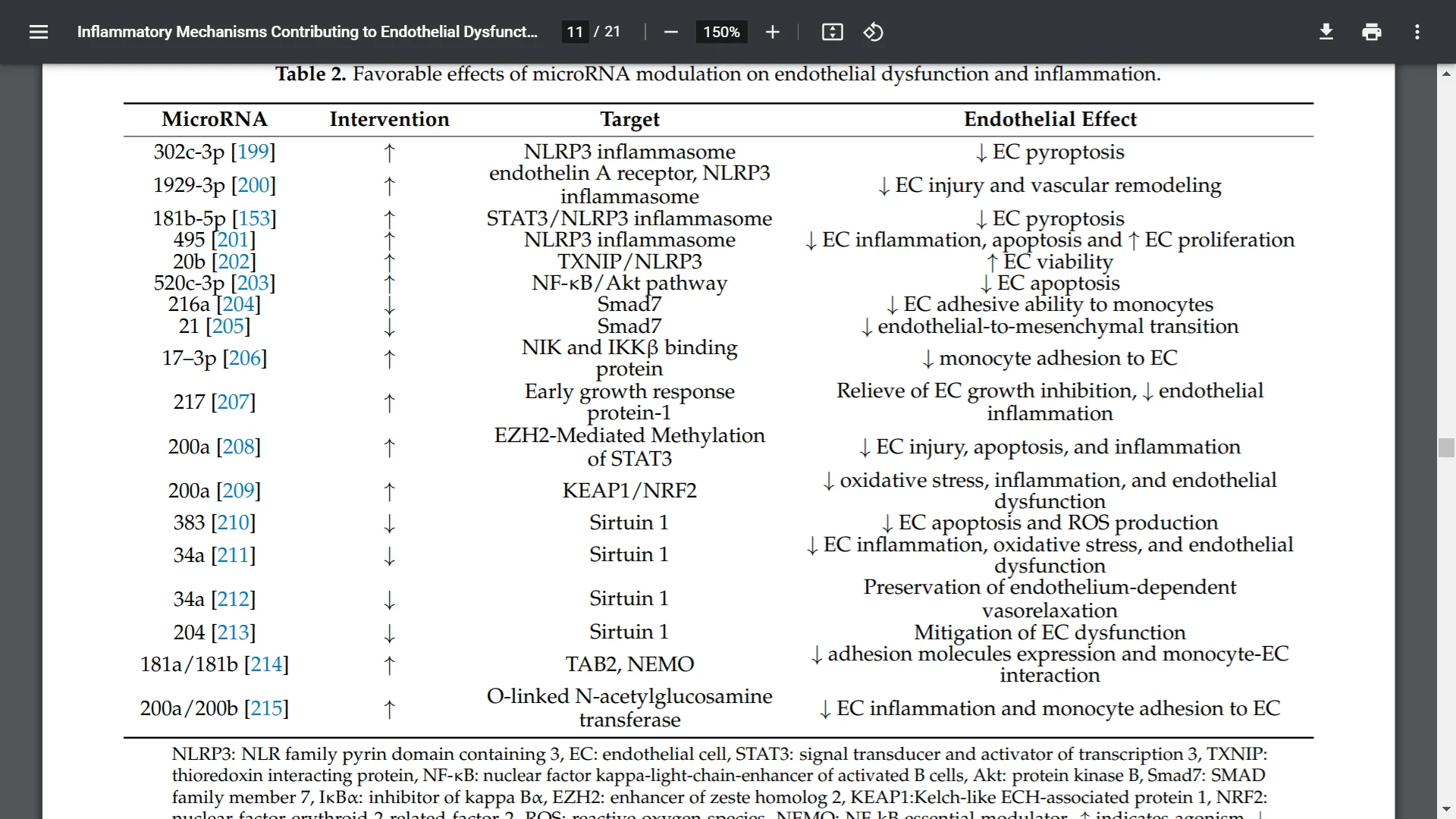Screen dimensions: 1456x819
Task: Open citation link 200
Action: tap(253, 185)
